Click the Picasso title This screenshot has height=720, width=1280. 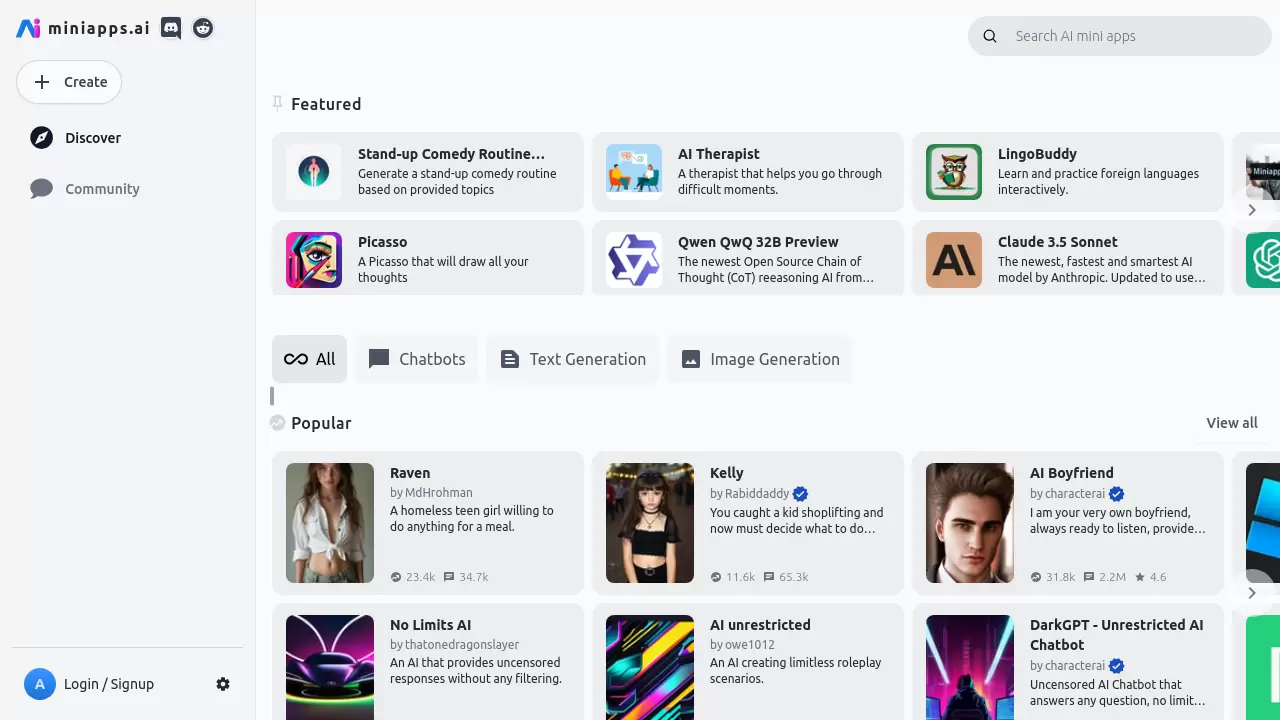click(x=382, y=242)
